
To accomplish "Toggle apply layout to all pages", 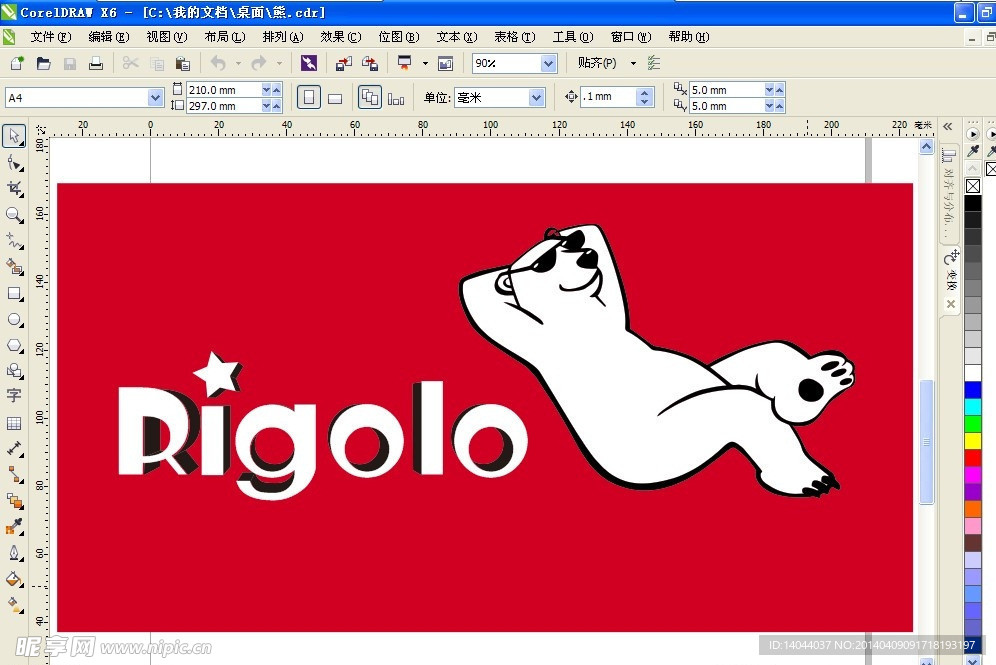I will (x=370, y=97).
